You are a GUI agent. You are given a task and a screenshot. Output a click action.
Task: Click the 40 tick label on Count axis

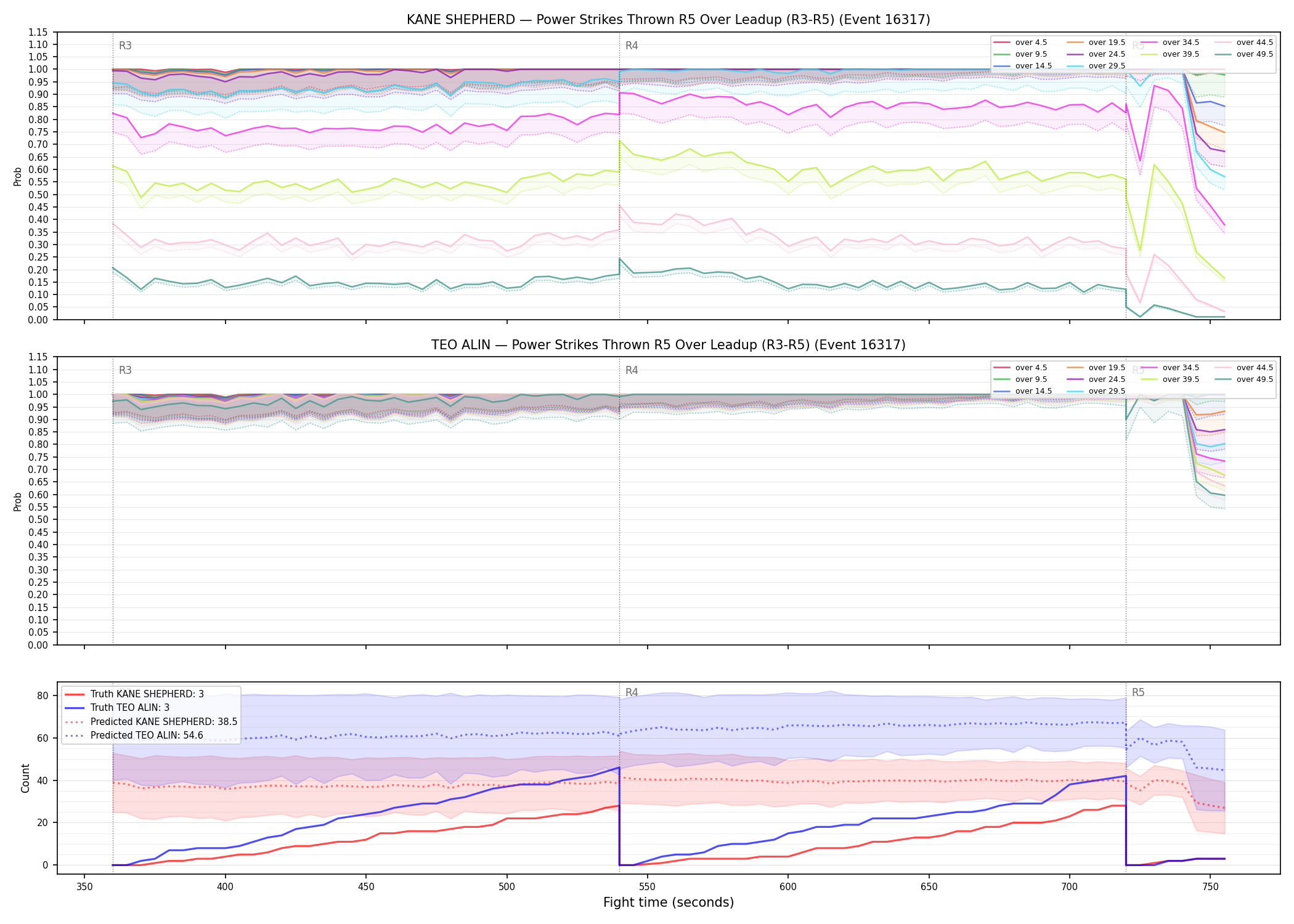click(43, 780)
